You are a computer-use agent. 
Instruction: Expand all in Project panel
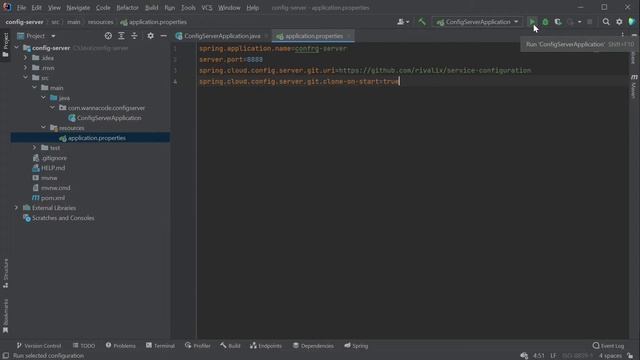pyautogui.click(x=121, y=36)
